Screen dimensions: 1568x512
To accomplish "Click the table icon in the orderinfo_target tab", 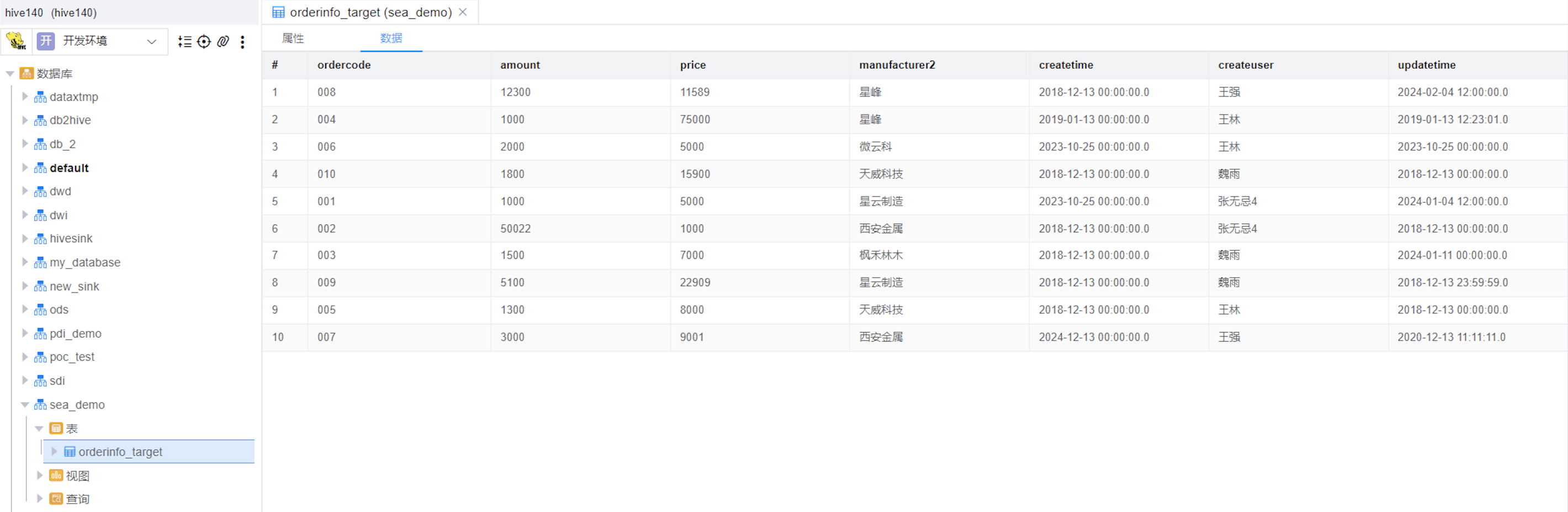I will (x=278, y=12).
